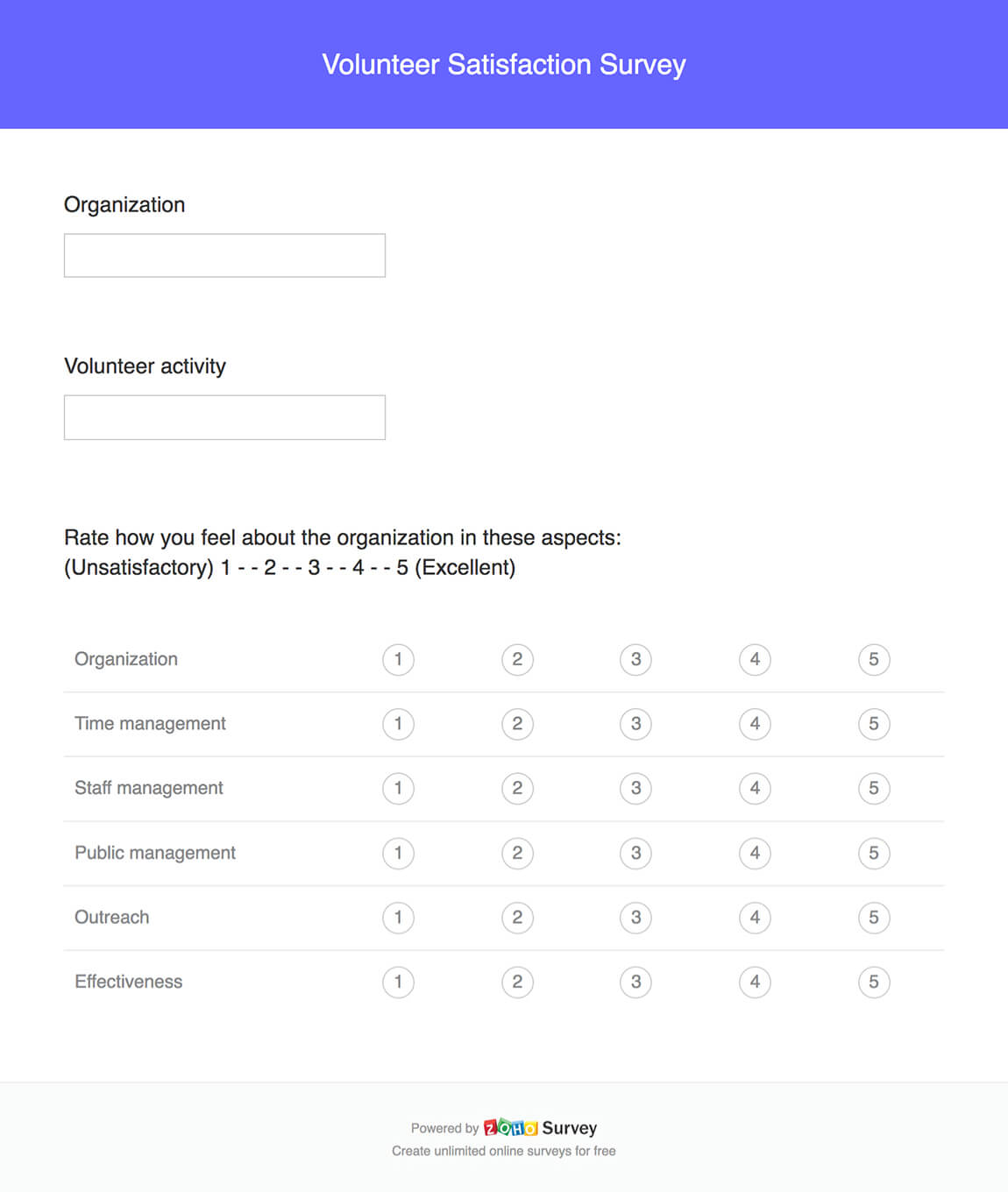The image size is (1008, 1192).
Task: Rate Outreach as 5
Action: tap(874, 918)
